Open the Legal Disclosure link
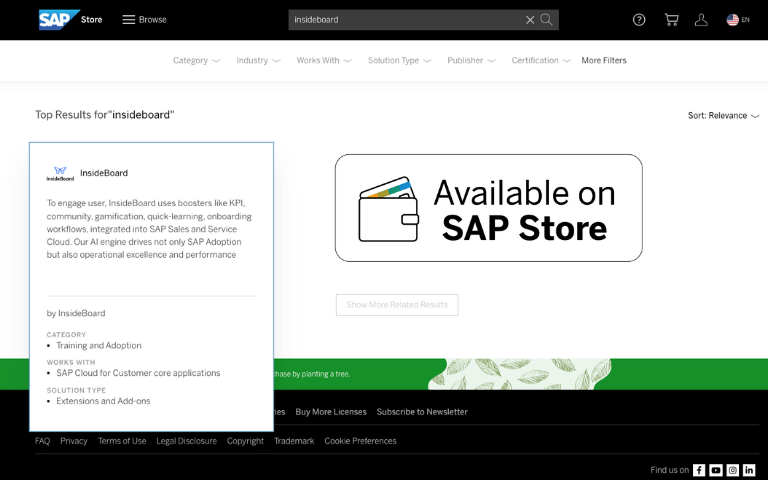The image size is (768, 480). click(187, 441)
